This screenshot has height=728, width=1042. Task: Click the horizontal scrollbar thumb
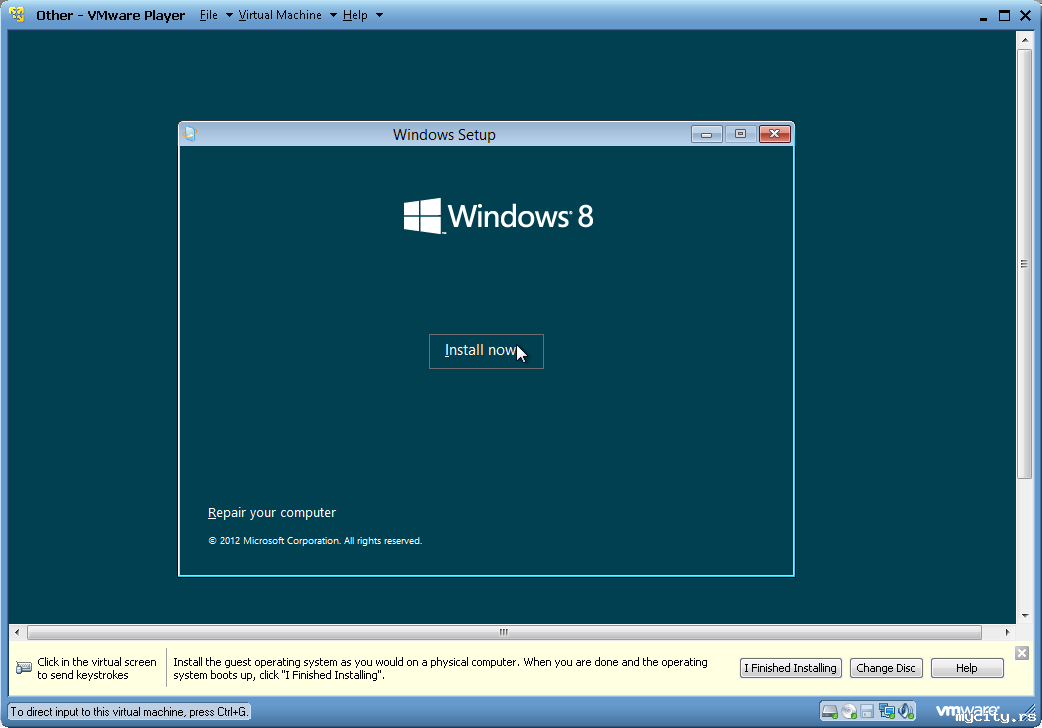[504, 632]
